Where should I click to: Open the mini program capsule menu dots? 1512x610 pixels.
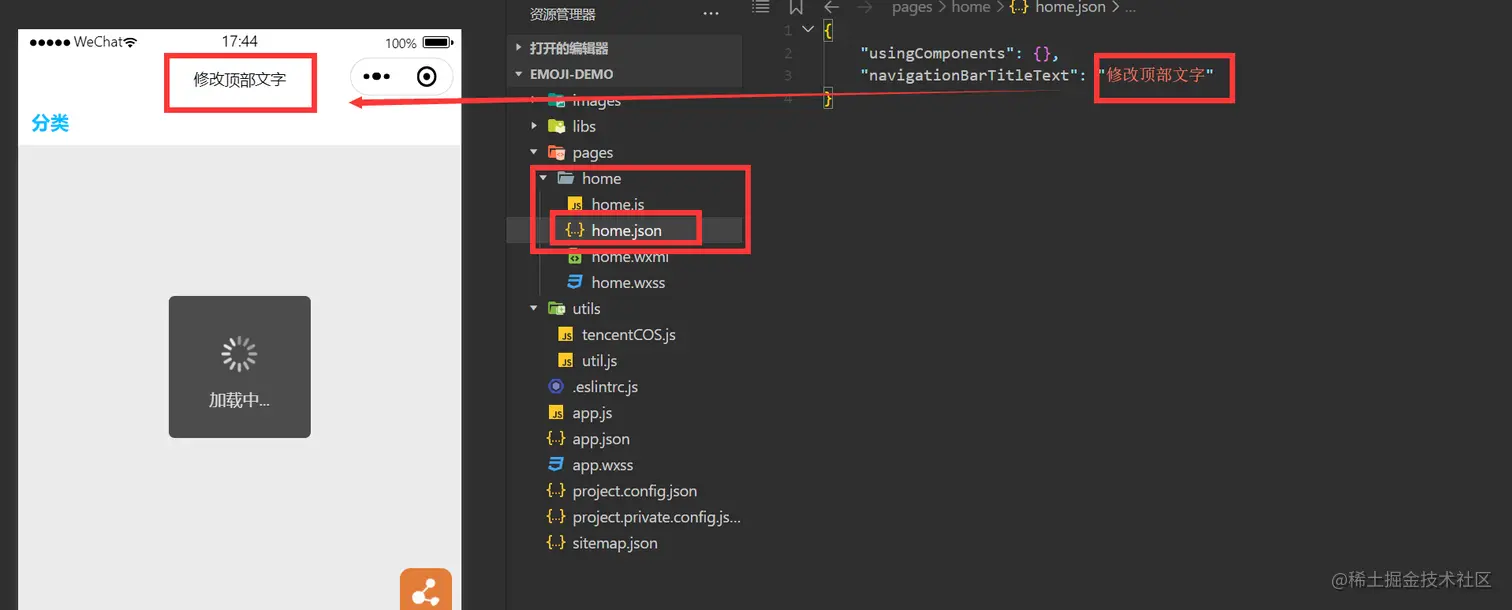pyautogui.click(x=376, y=77)
